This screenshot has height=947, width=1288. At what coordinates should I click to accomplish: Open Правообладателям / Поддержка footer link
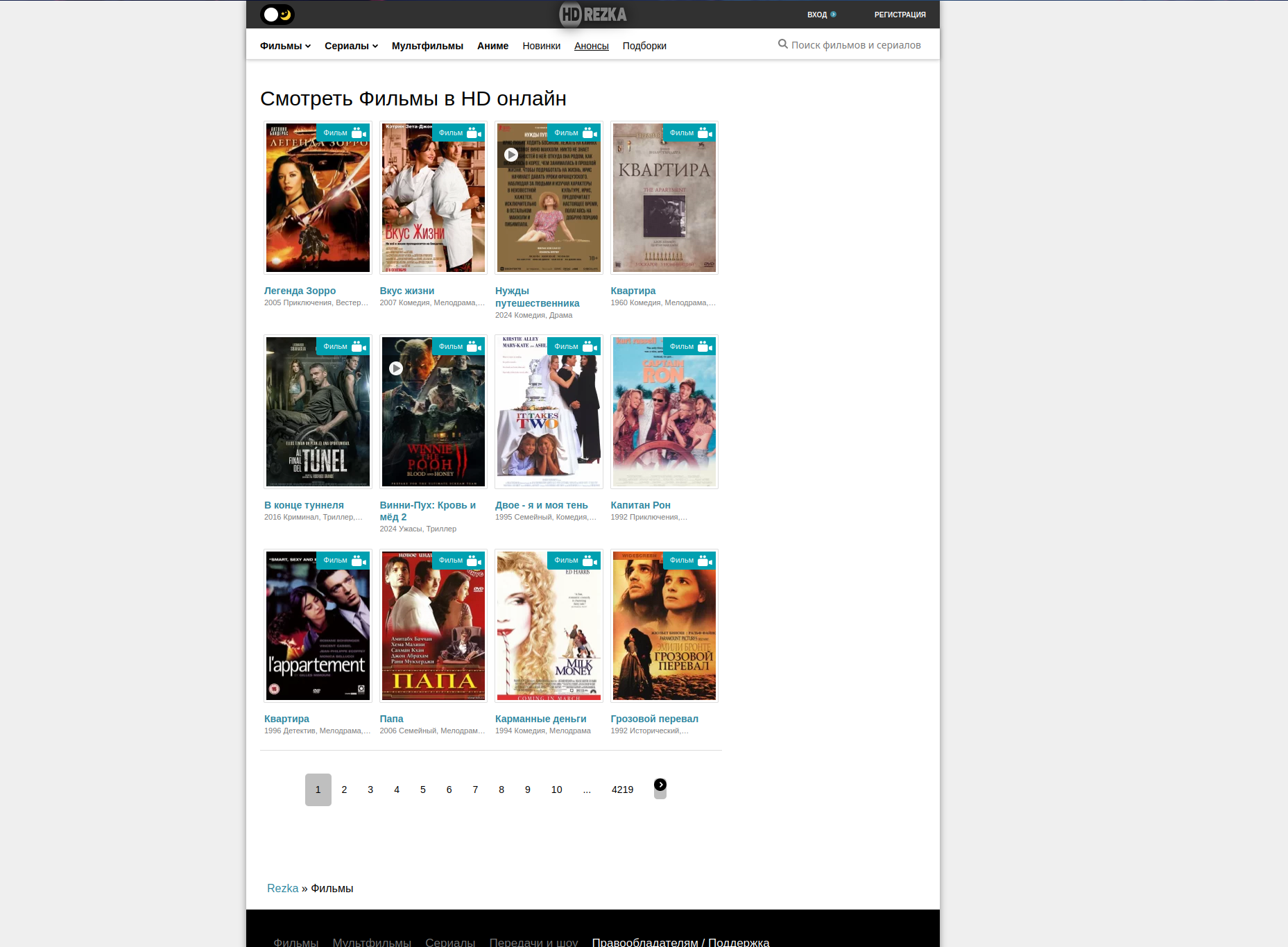click(680, 941)
